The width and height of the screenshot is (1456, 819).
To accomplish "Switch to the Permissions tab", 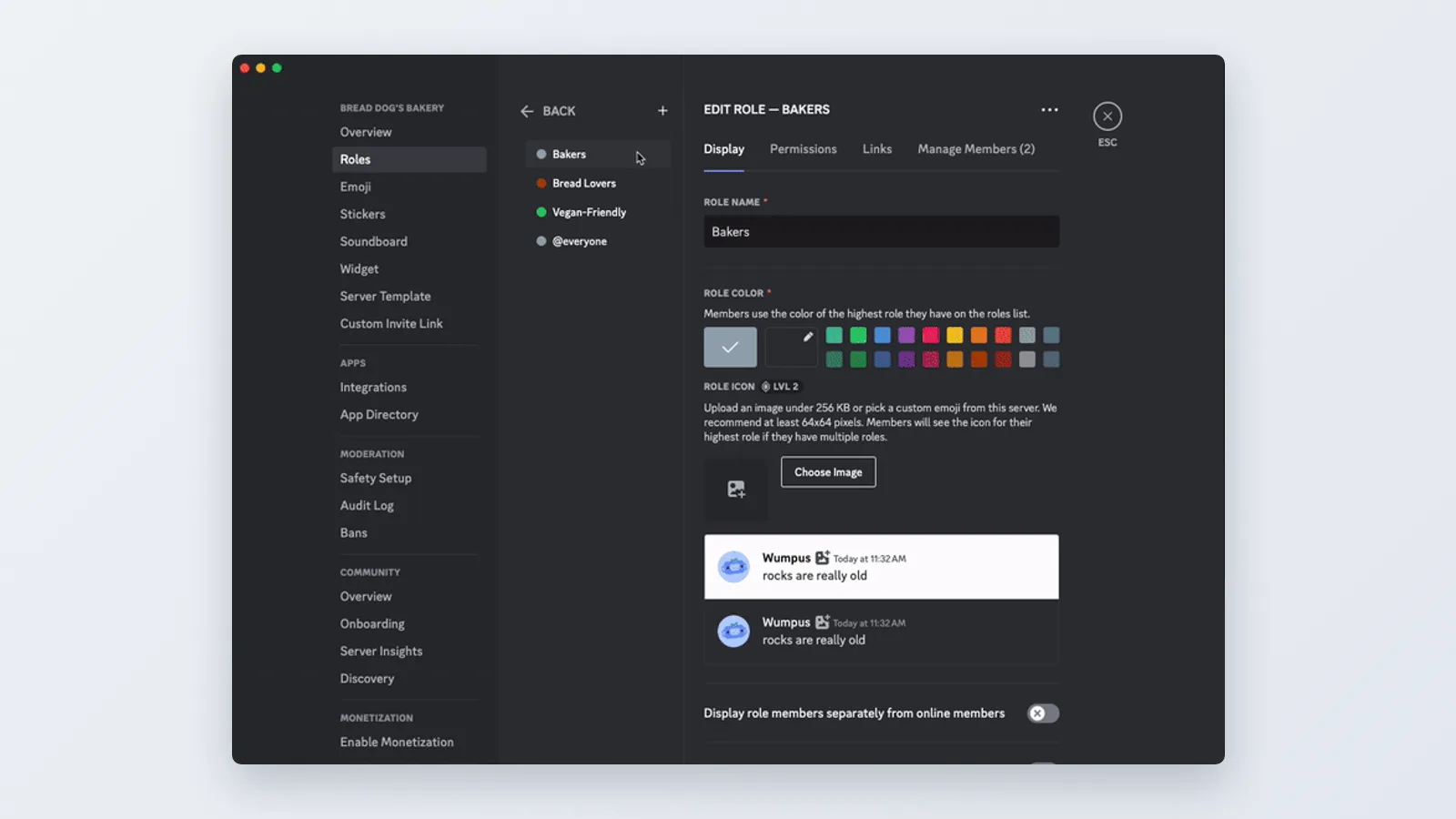I will (x=803, y=149).
